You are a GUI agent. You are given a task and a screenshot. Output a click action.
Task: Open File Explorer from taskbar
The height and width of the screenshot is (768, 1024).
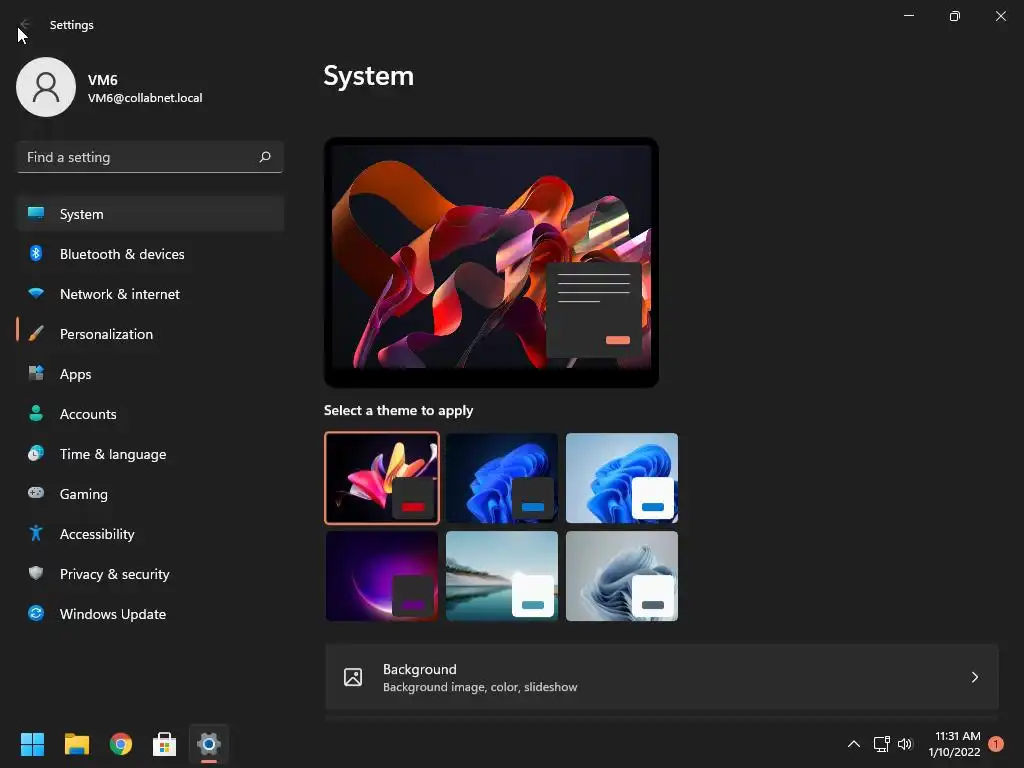click(x=76, y=744)
